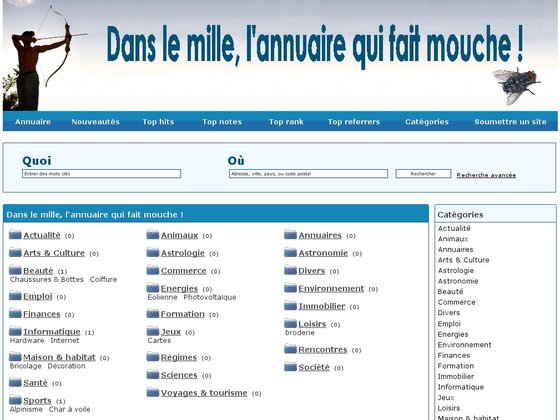Click the folder icon beside Astronomie
560x420 pixels.
click(x=290, y=252)
